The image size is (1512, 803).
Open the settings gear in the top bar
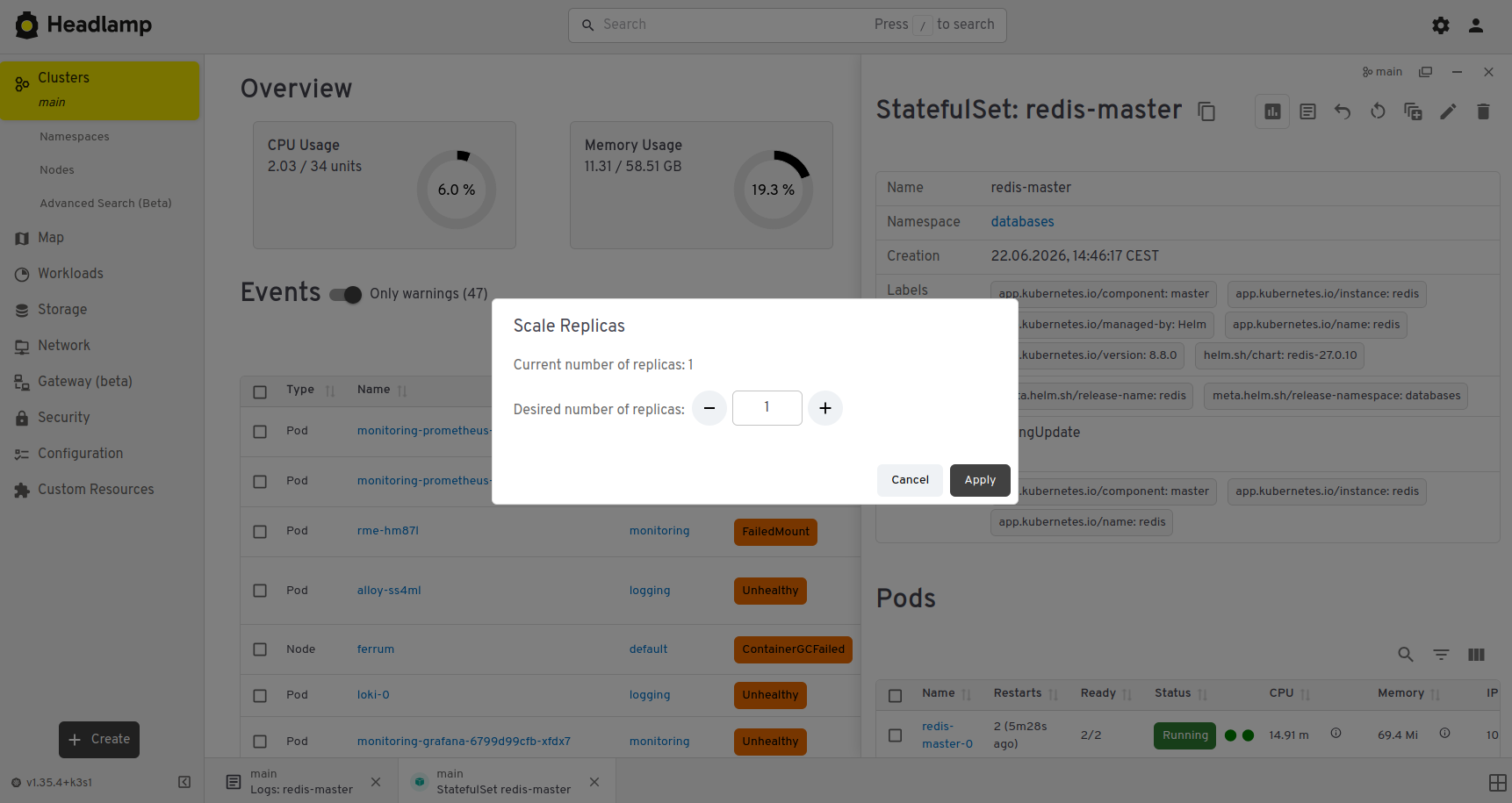tap(1441, 25)
